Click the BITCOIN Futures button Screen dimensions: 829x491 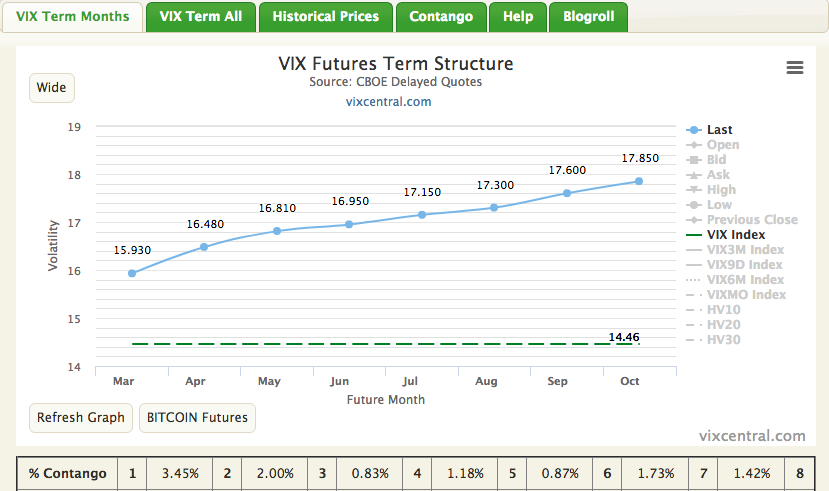(x=197, y=418)
